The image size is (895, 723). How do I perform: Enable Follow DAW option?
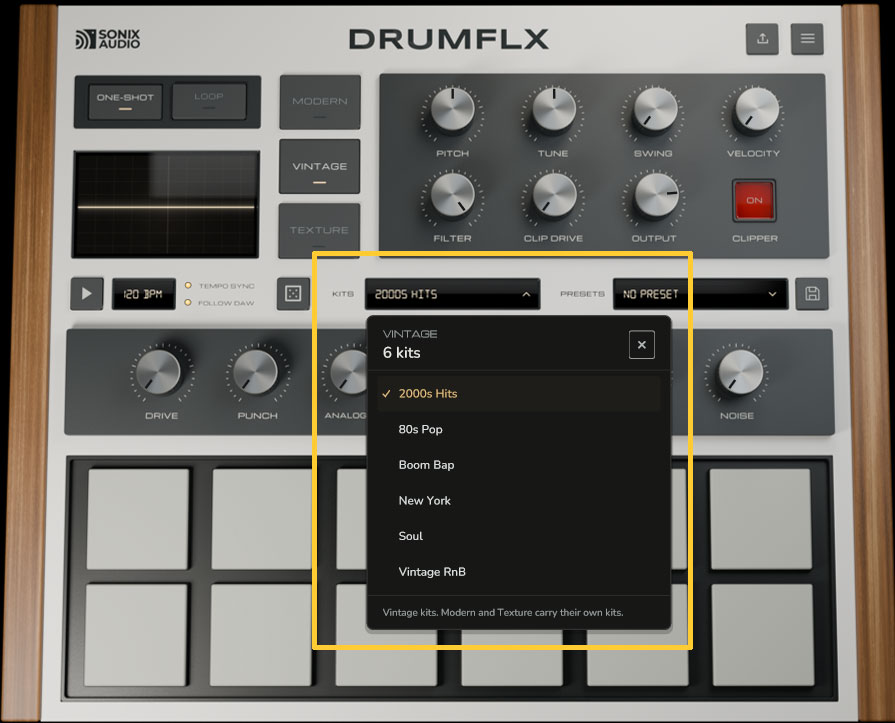coord(220,303)
